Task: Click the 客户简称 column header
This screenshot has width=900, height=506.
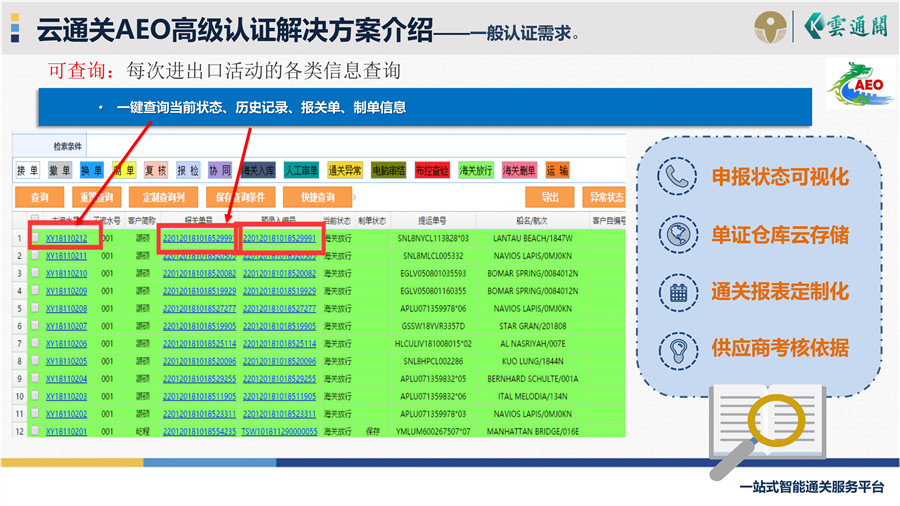Action: pos(142,220)
